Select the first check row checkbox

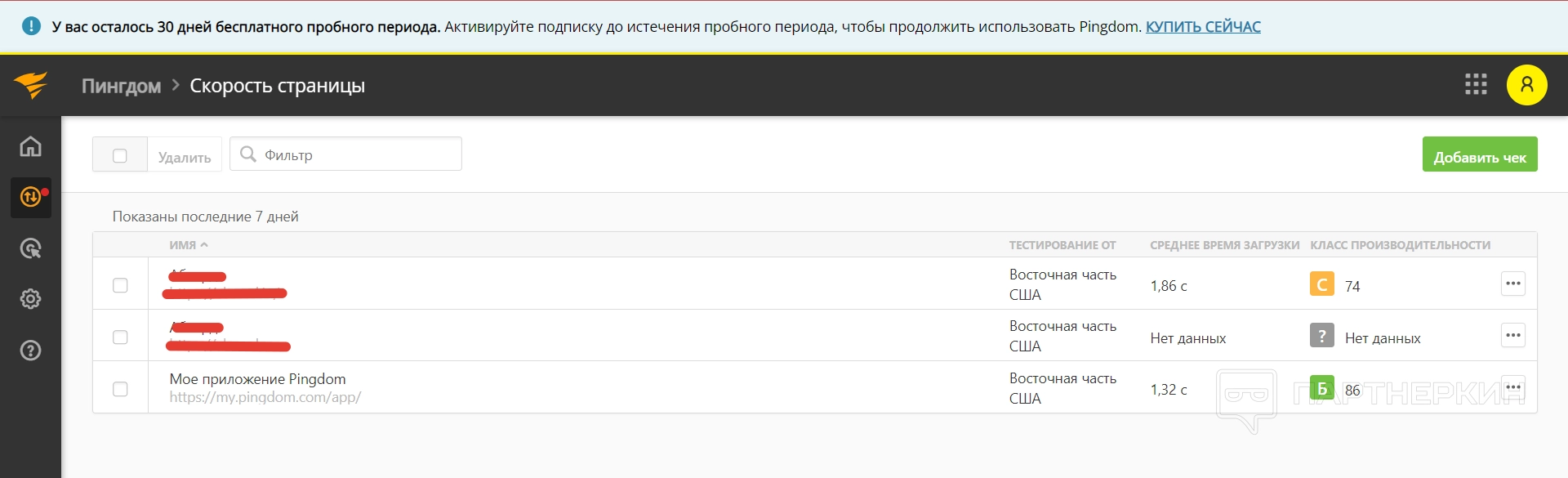point(120,285)
